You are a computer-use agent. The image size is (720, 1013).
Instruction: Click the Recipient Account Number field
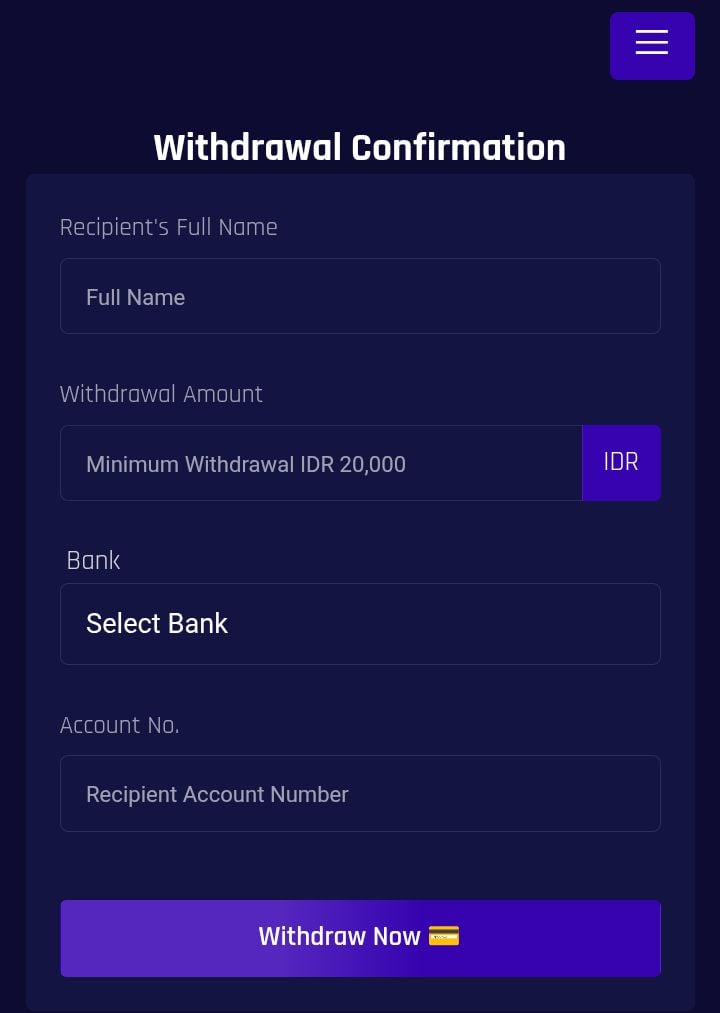[360, 794]
